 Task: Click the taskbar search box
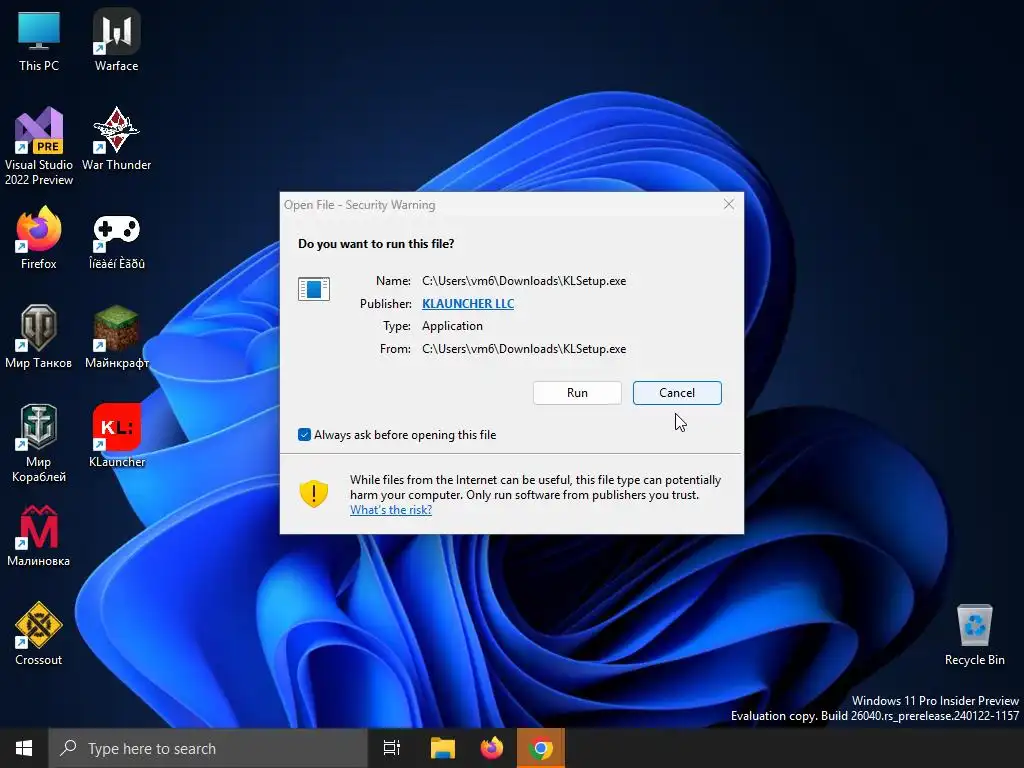point(208,748)
